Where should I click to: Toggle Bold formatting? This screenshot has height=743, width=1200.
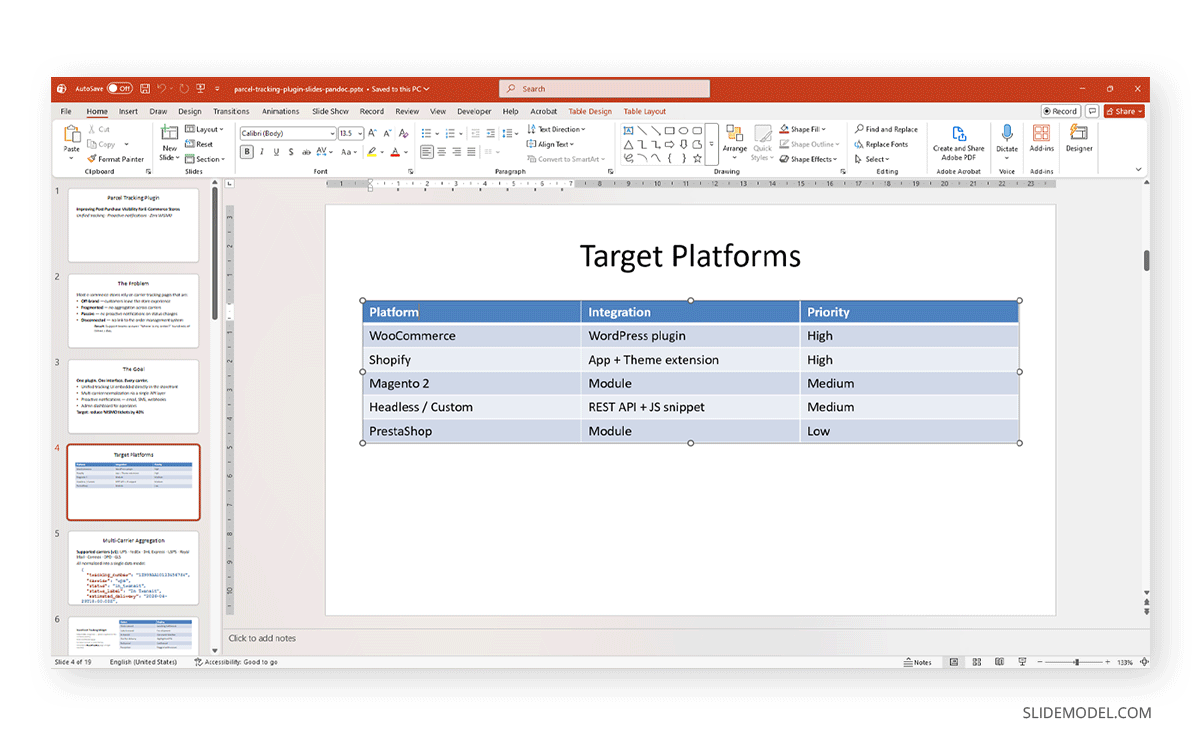247,152
